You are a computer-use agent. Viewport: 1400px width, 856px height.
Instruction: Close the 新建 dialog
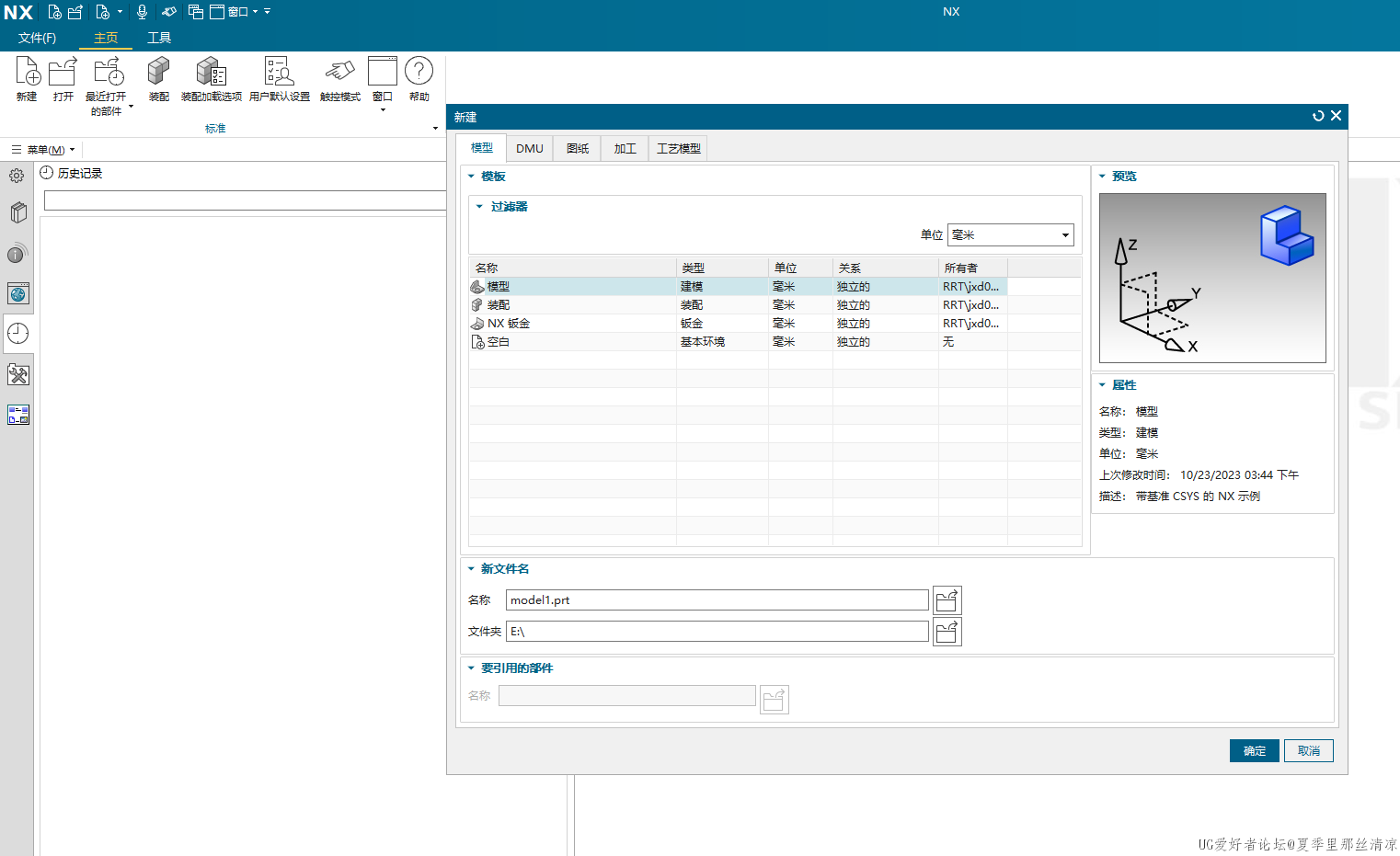click(x=1337, y=116)
